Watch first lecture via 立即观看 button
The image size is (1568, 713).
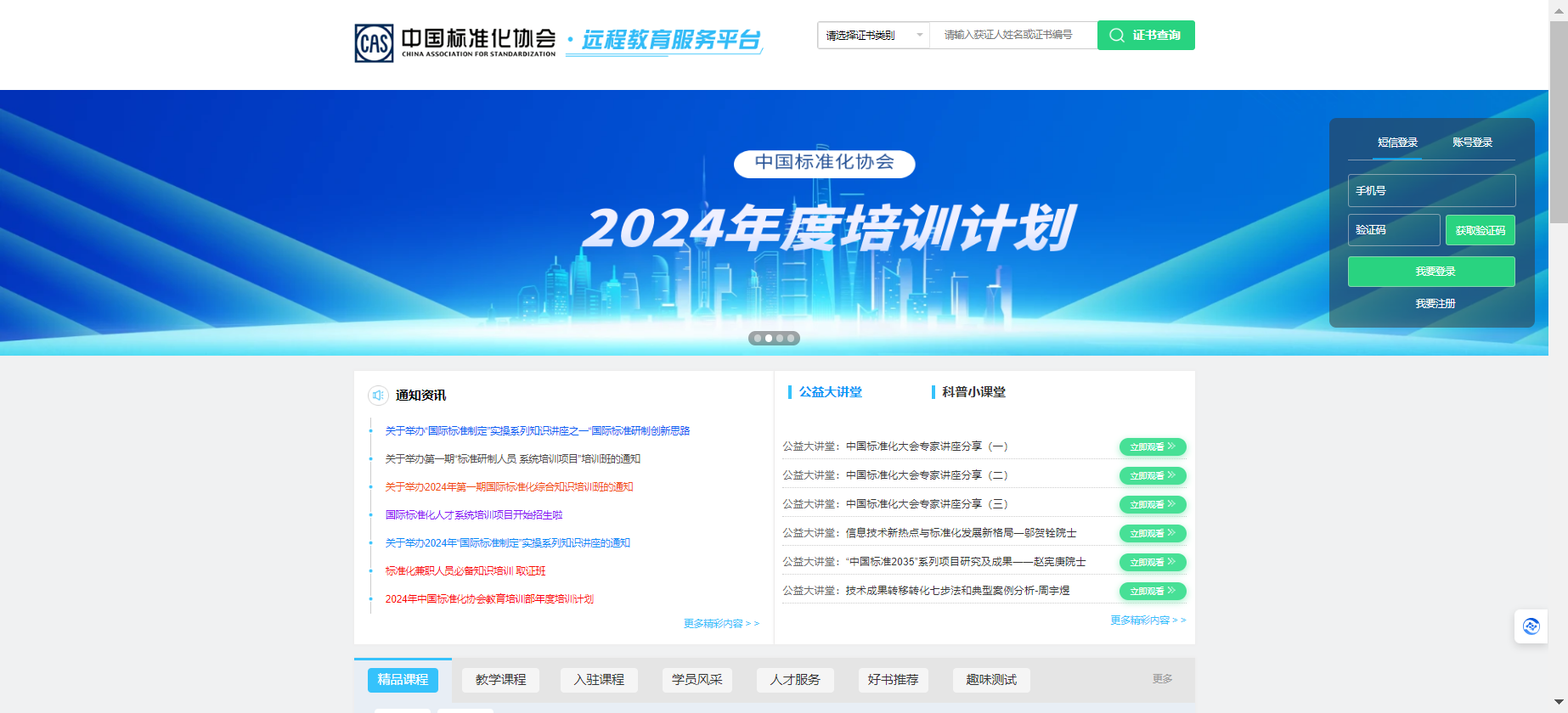[1152, 447]
